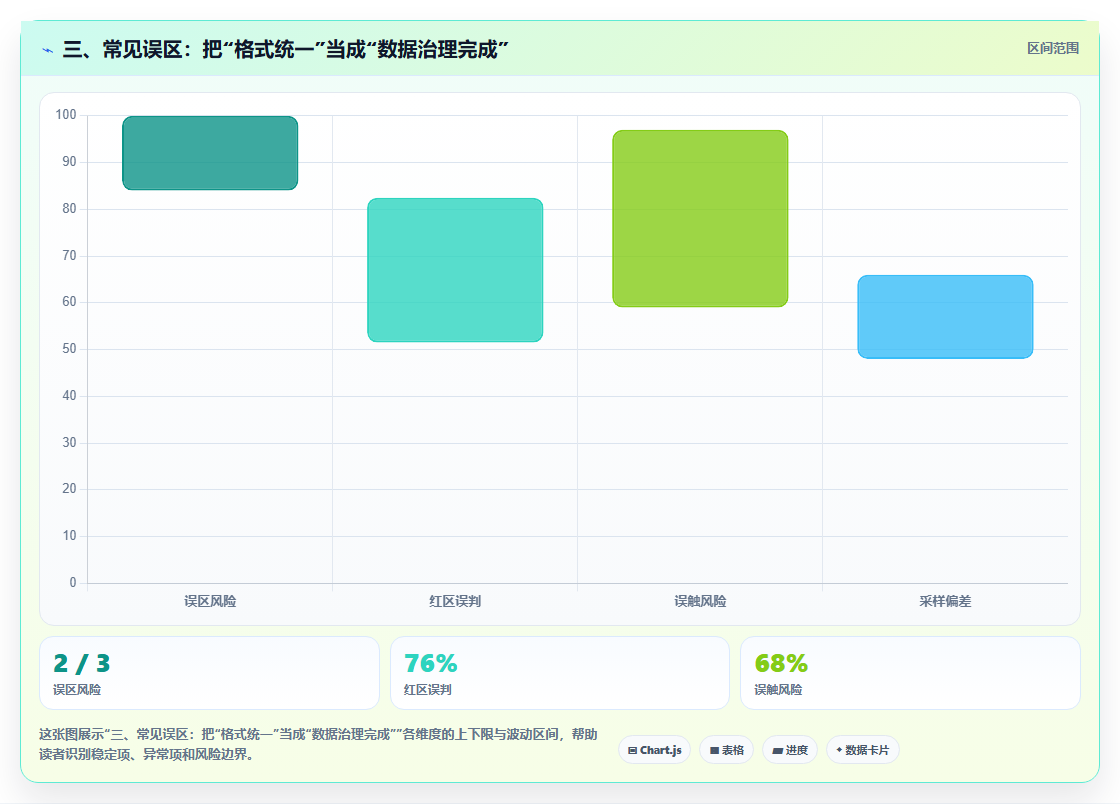Click the 100 y-axis tick label
This screenshot has height=804, width=1120.
[x=66, y=115]
